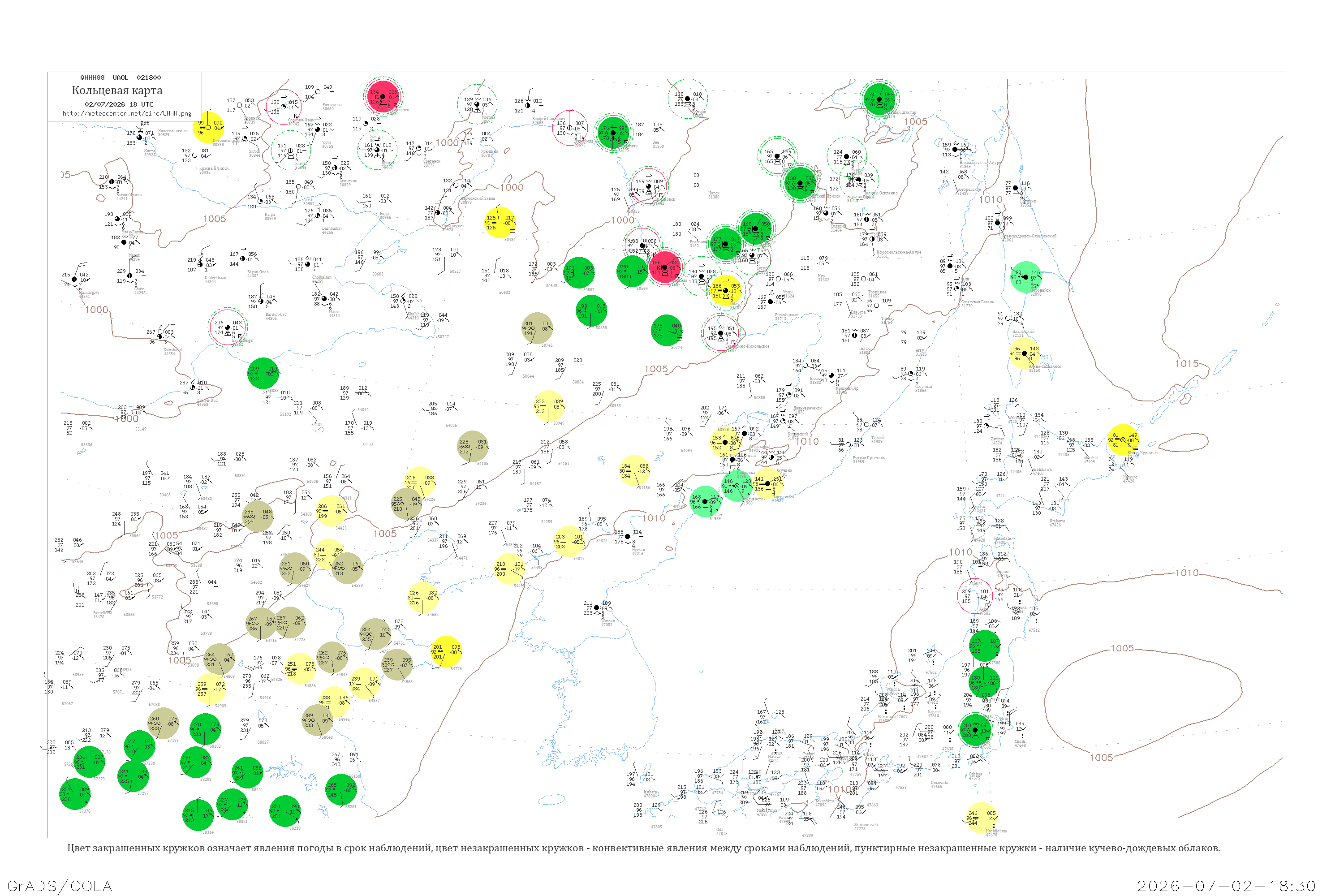The image size is (1344, 896).
Task: Click the "Агинское" station label
Action: (x=348, y=181)
